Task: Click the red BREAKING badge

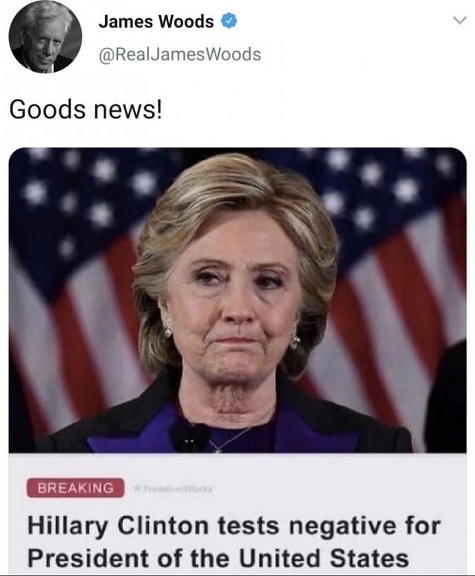Action: (x=75, y=488)
